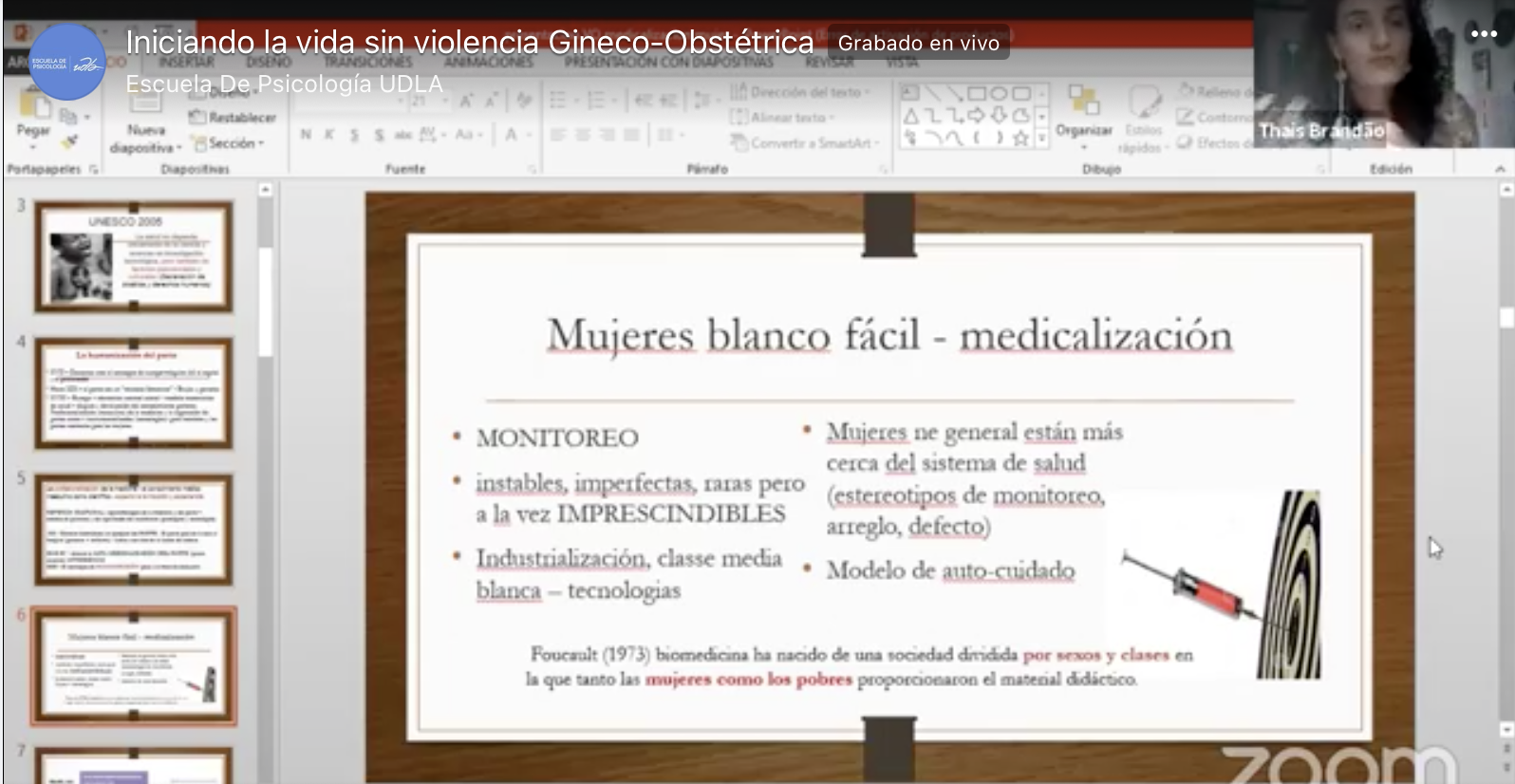Toggle underline (S) formatting
The height and width of the screenshot is (784, 1515).
(x=354, y=135)
